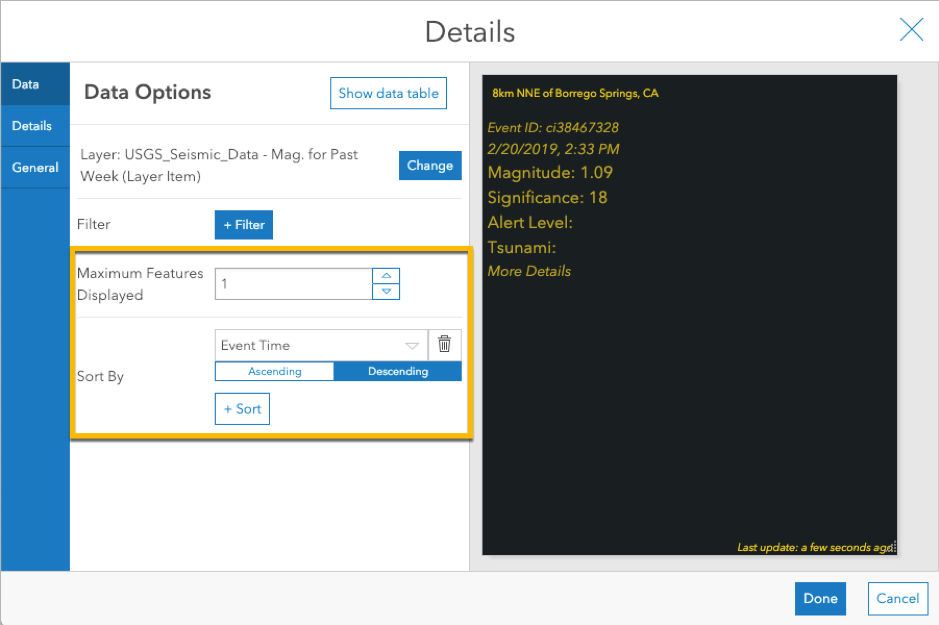Switch to the Details tab

pyautogui.click(x=33, y=126)
